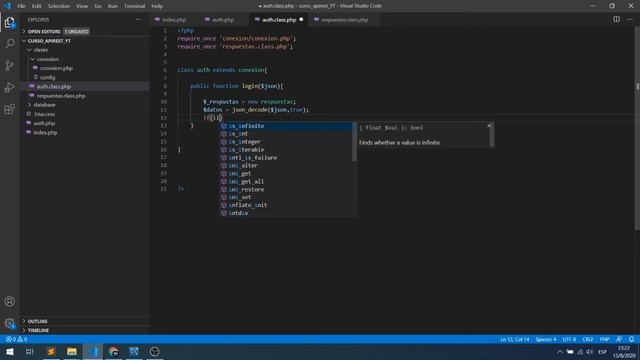
Task: Open the Edit menu
Action: 37,6
